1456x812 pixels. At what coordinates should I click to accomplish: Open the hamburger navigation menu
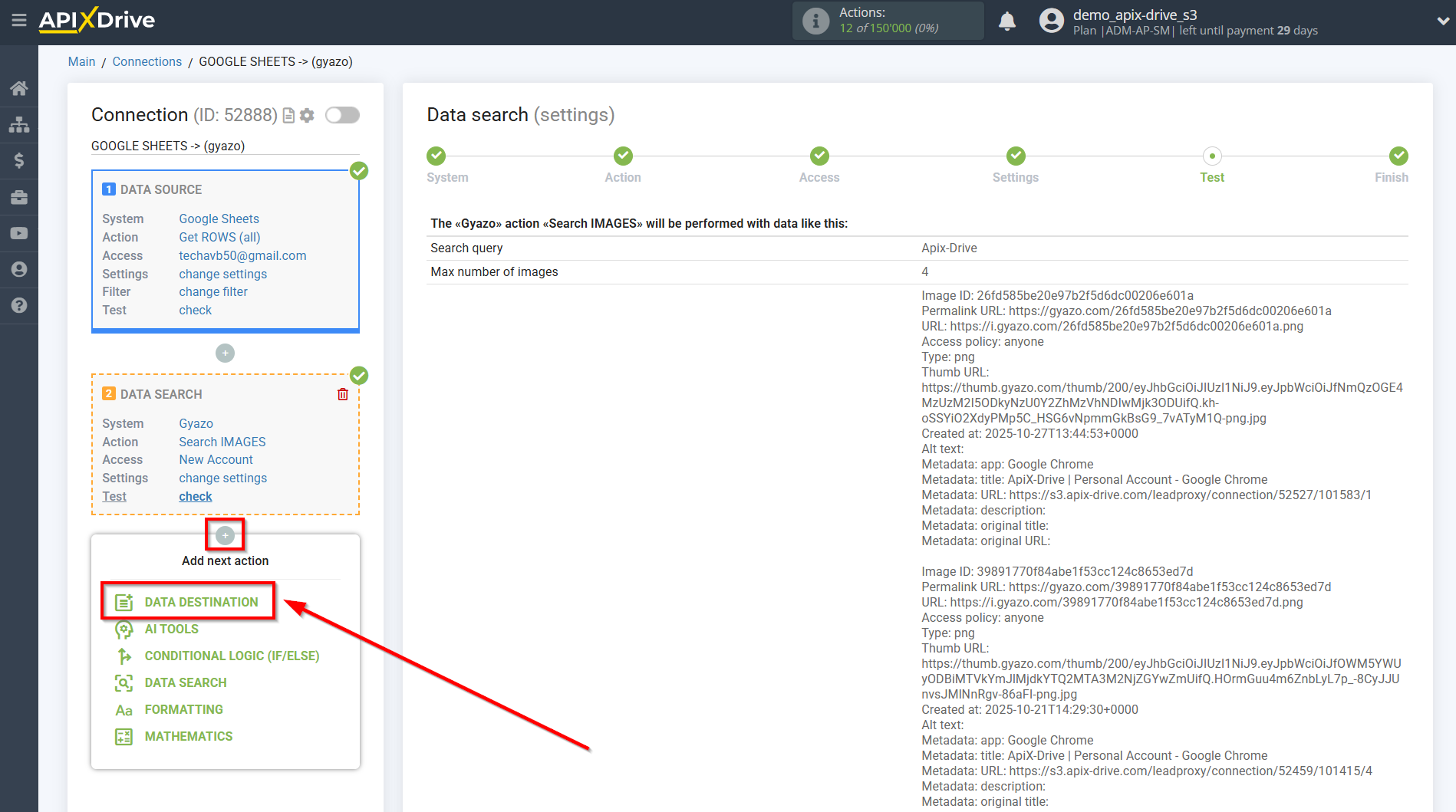pos(19,21)
